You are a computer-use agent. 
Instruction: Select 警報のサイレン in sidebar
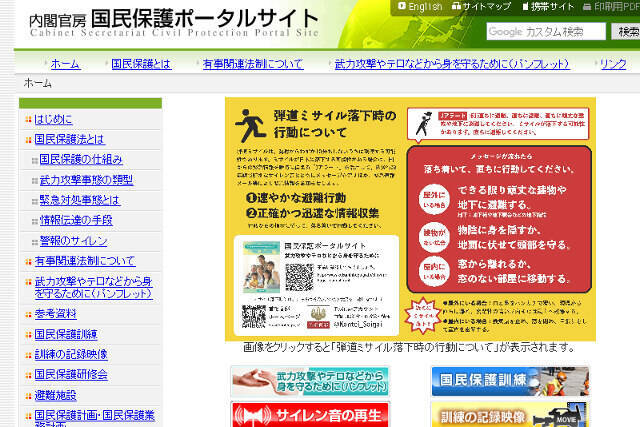pyautogui.click(x=75, y=240)
